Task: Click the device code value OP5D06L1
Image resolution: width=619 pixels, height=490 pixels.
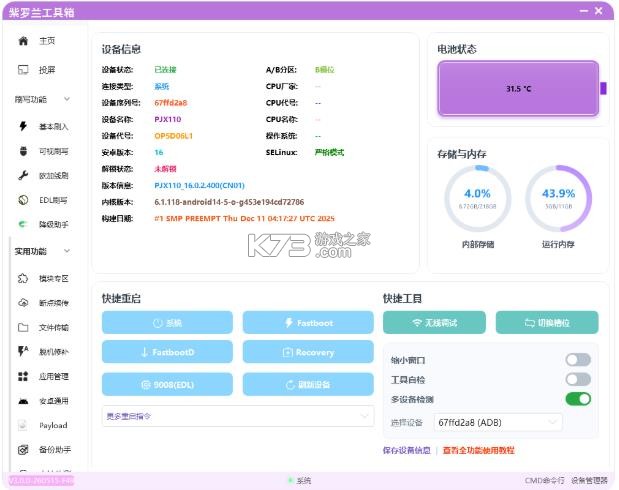Action: click(174, 136)
